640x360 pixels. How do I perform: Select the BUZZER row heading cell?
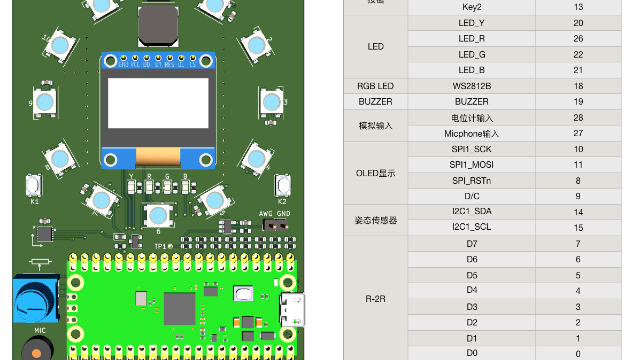coord(375,102)
